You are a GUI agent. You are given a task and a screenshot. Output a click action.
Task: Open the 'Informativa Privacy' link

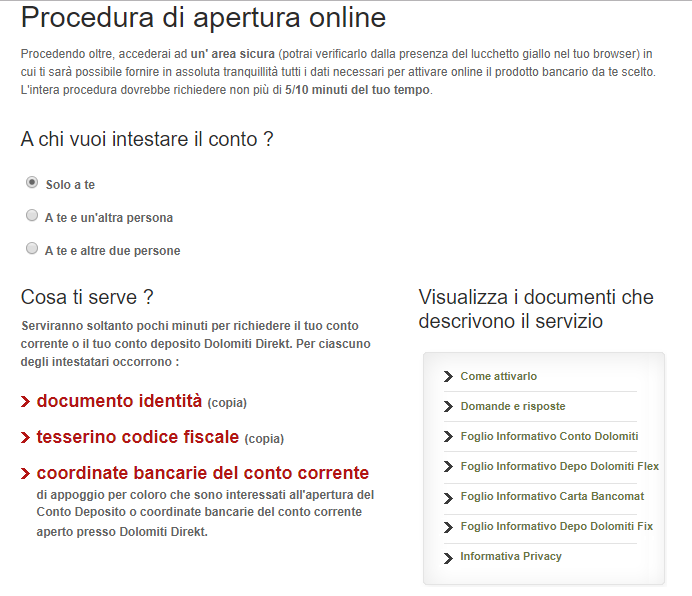510,556
